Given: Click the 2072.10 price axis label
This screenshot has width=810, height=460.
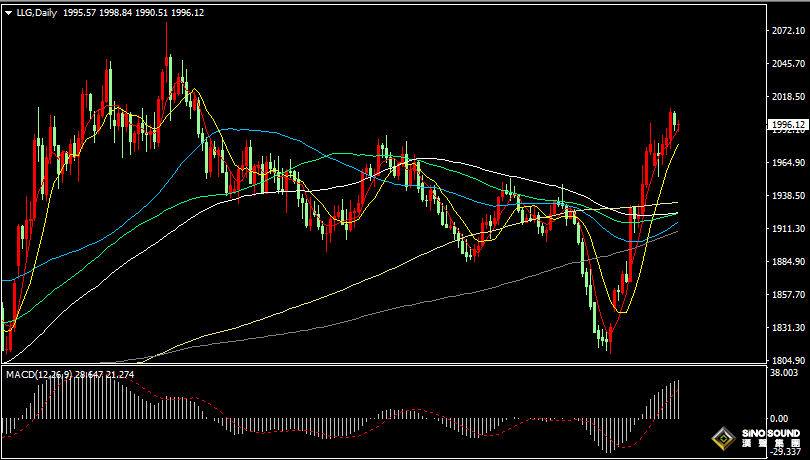Looking at the screenshot, I should (x=789, y=31).
